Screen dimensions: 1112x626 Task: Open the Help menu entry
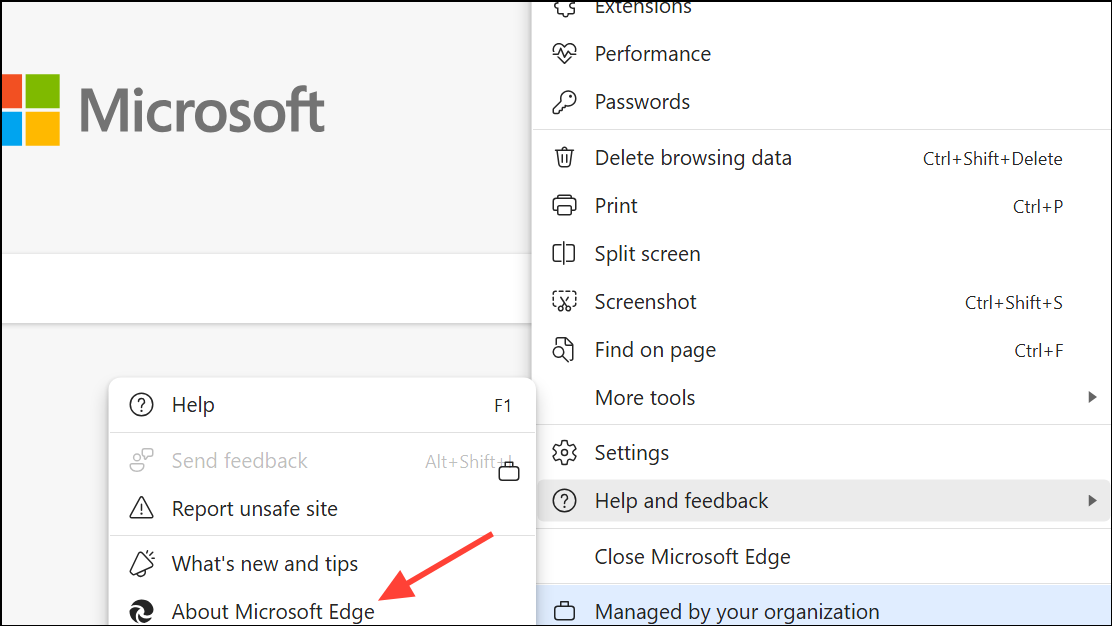[193, 405]
